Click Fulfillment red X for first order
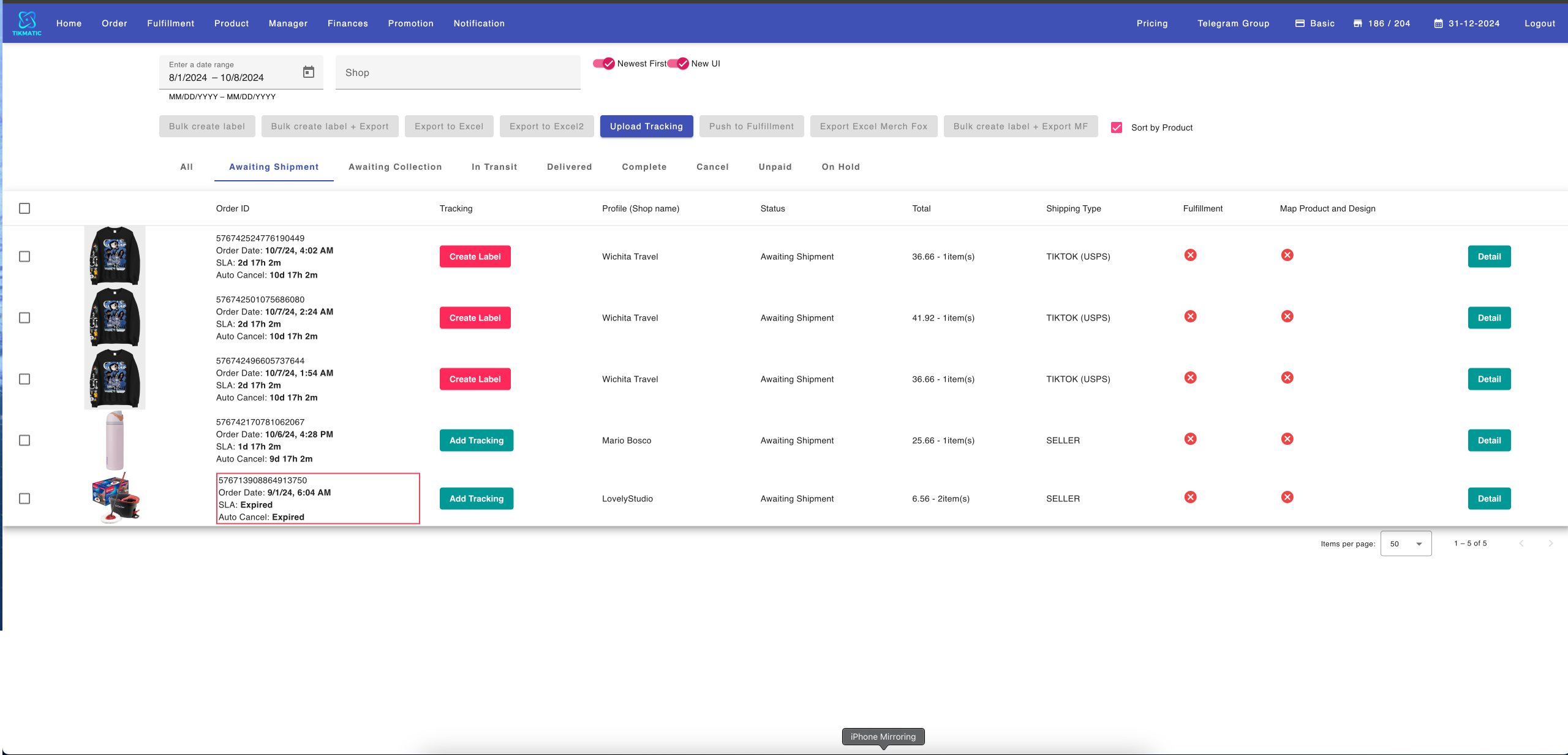Screen dimensions: 1568x755 point(1190,256)
